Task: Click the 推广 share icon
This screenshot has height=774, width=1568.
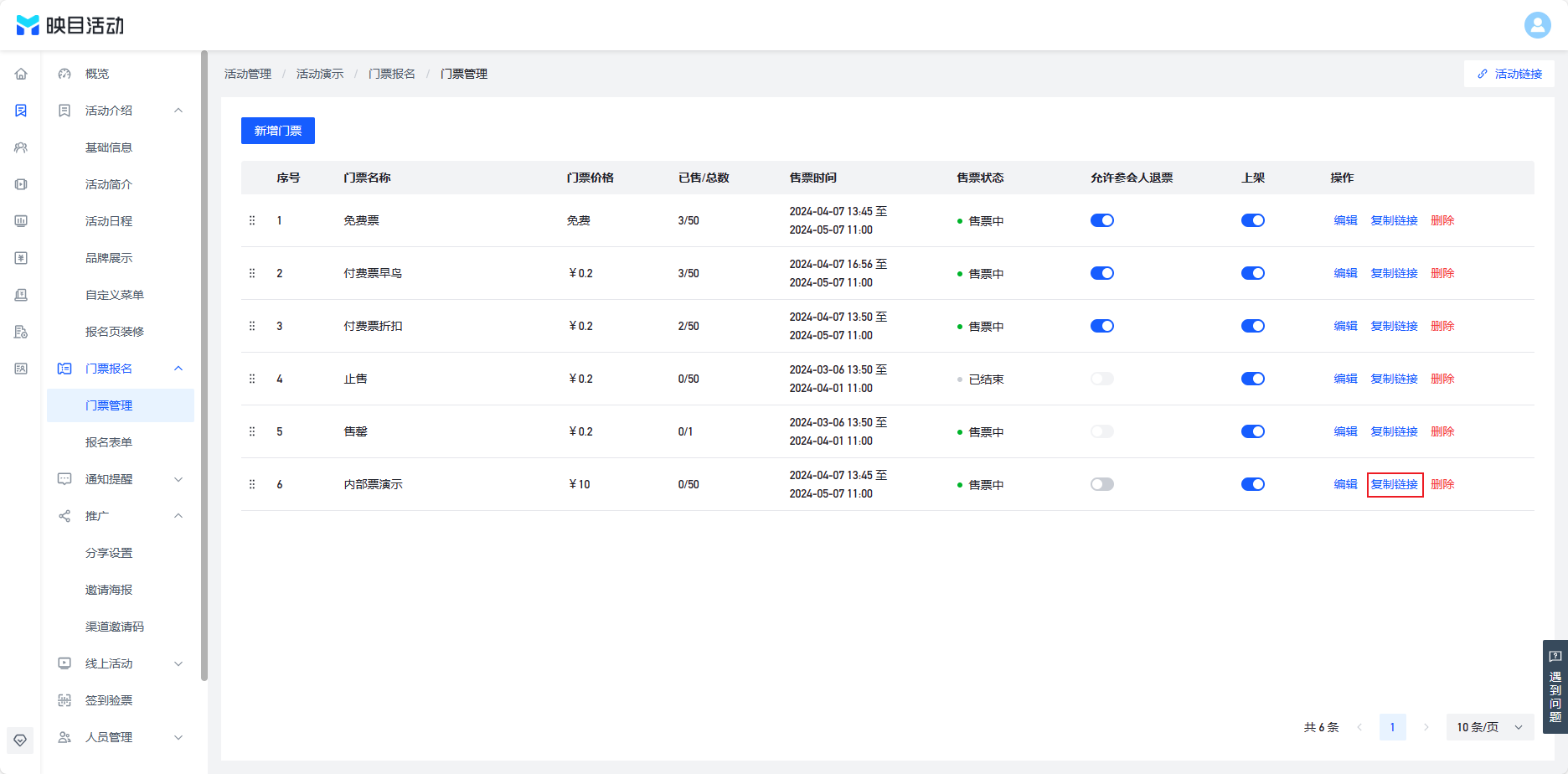Action: pos(64,516)
